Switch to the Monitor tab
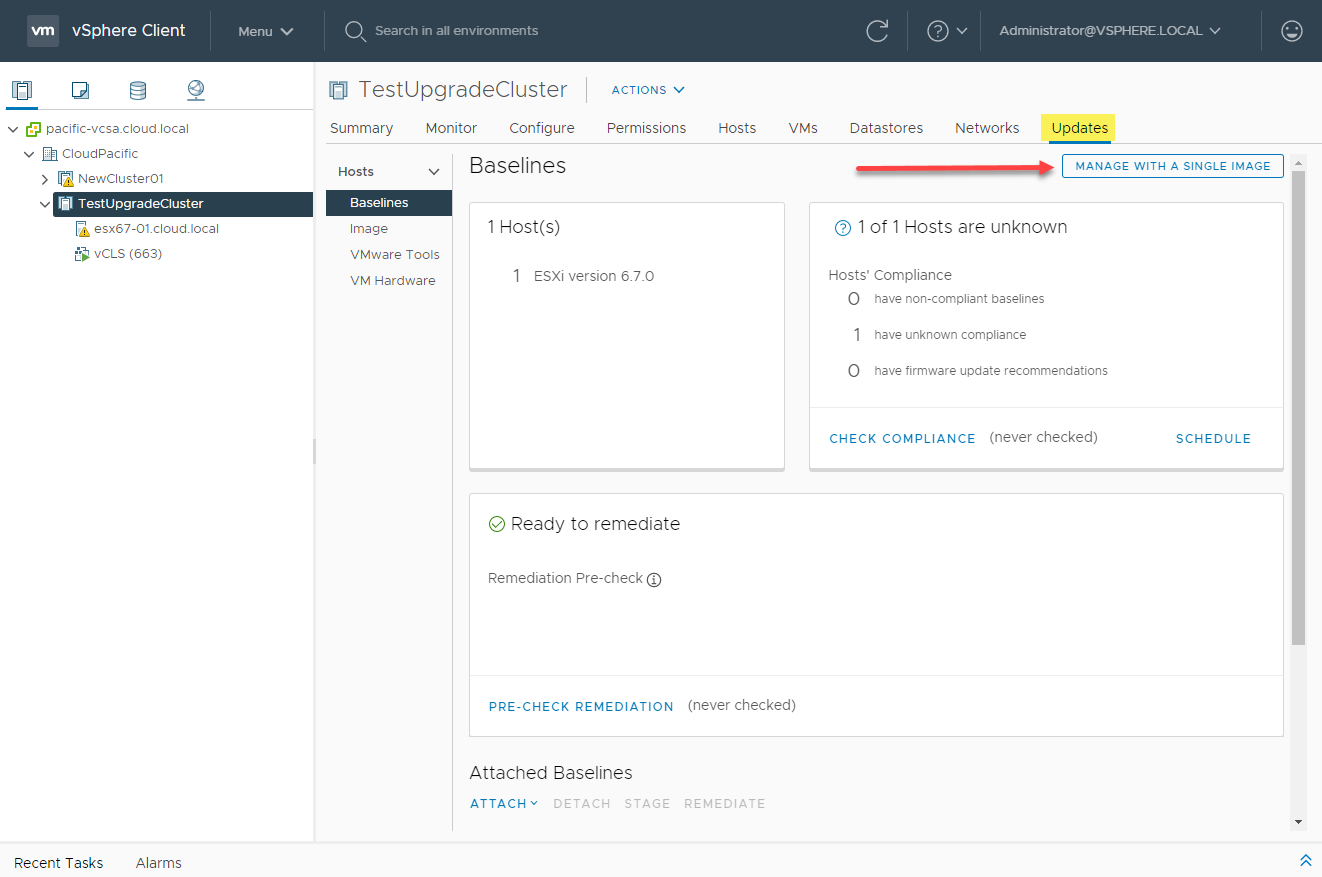This screenshot has width=1322, height=877. coord(451,128)
